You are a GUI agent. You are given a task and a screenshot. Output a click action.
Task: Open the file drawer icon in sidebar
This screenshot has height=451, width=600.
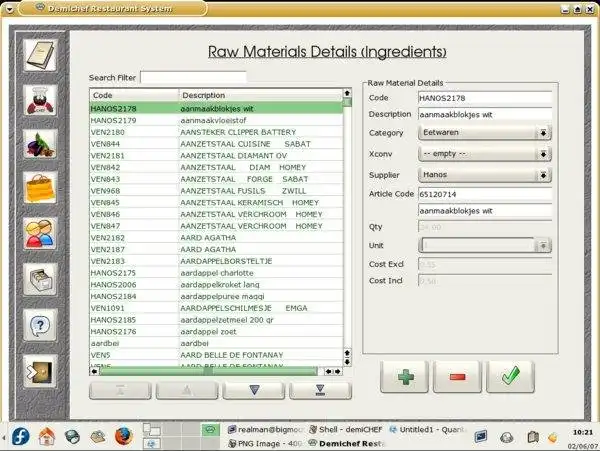click(x=40, y=279)
